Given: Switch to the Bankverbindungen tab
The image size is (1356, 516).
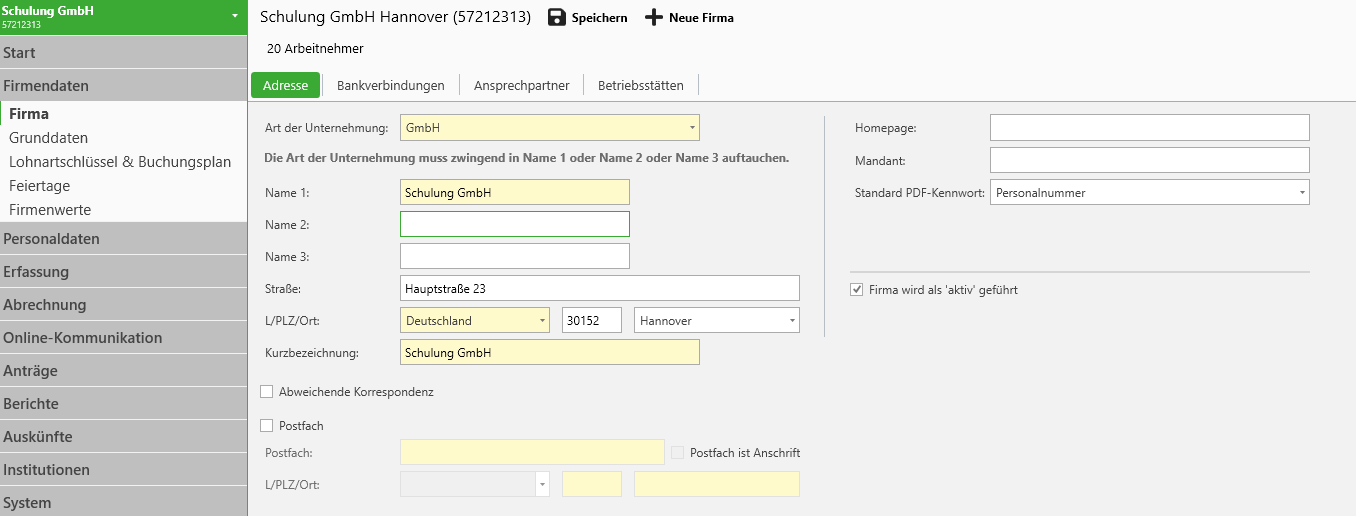Looking at the screenshot, I should coord(390,86).
